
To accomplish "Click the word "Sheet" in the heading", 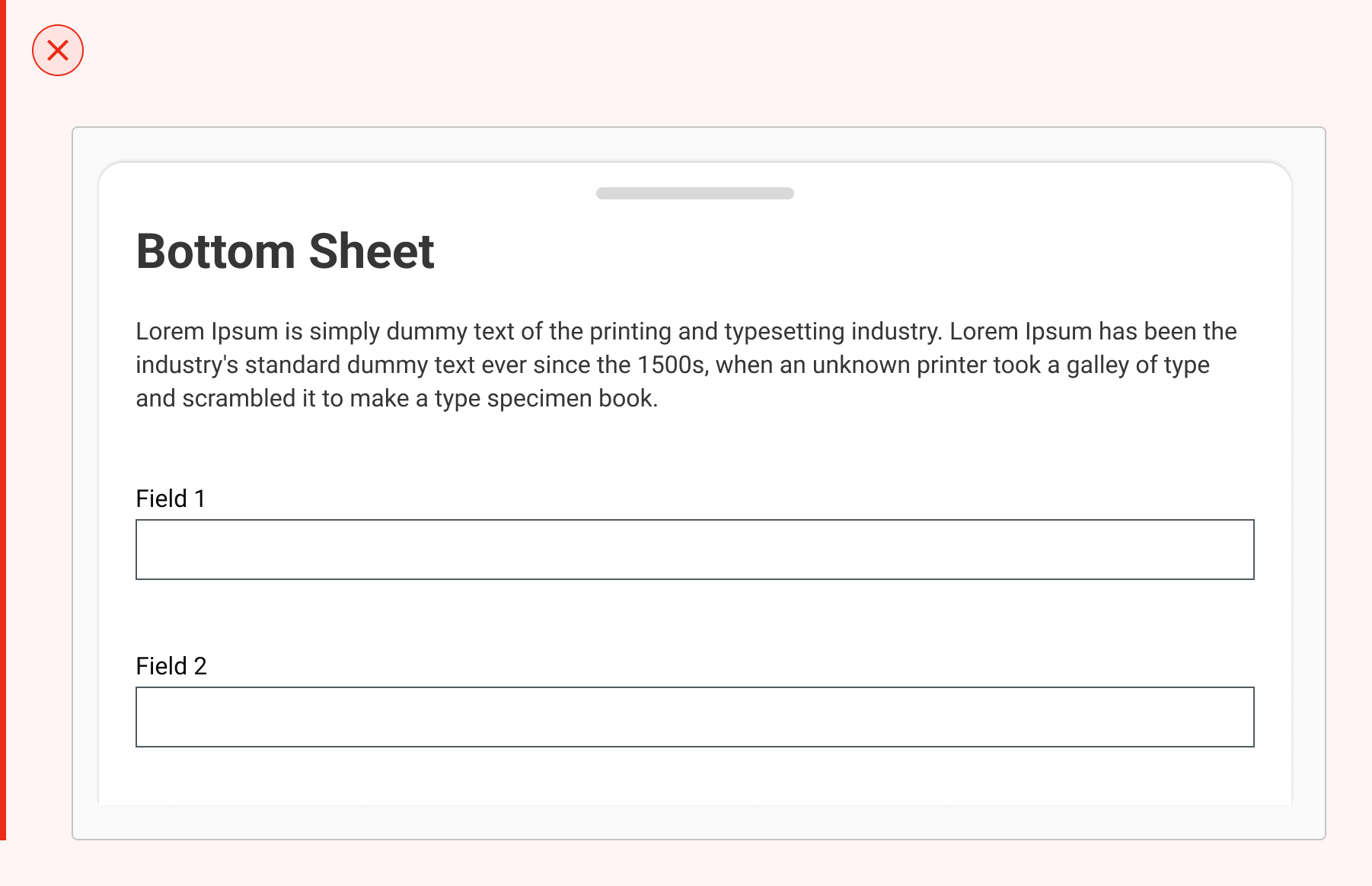I will [372, 251].
